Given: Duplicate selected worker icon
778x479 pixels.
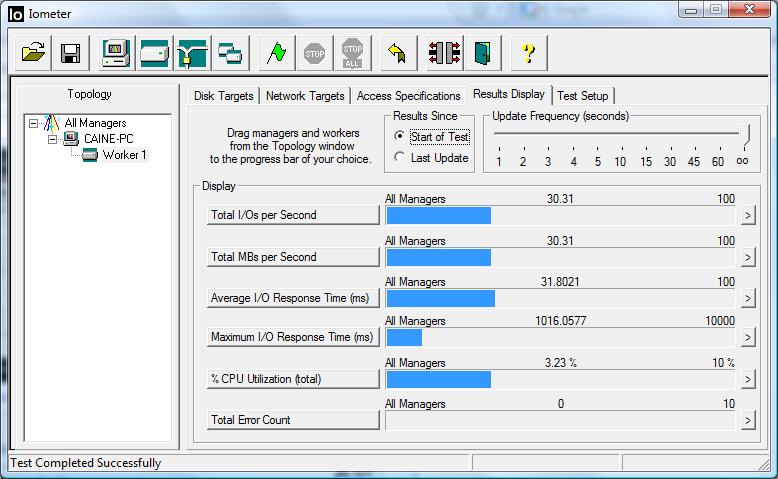Looking at the screenshot, I should tap(230, 53).
